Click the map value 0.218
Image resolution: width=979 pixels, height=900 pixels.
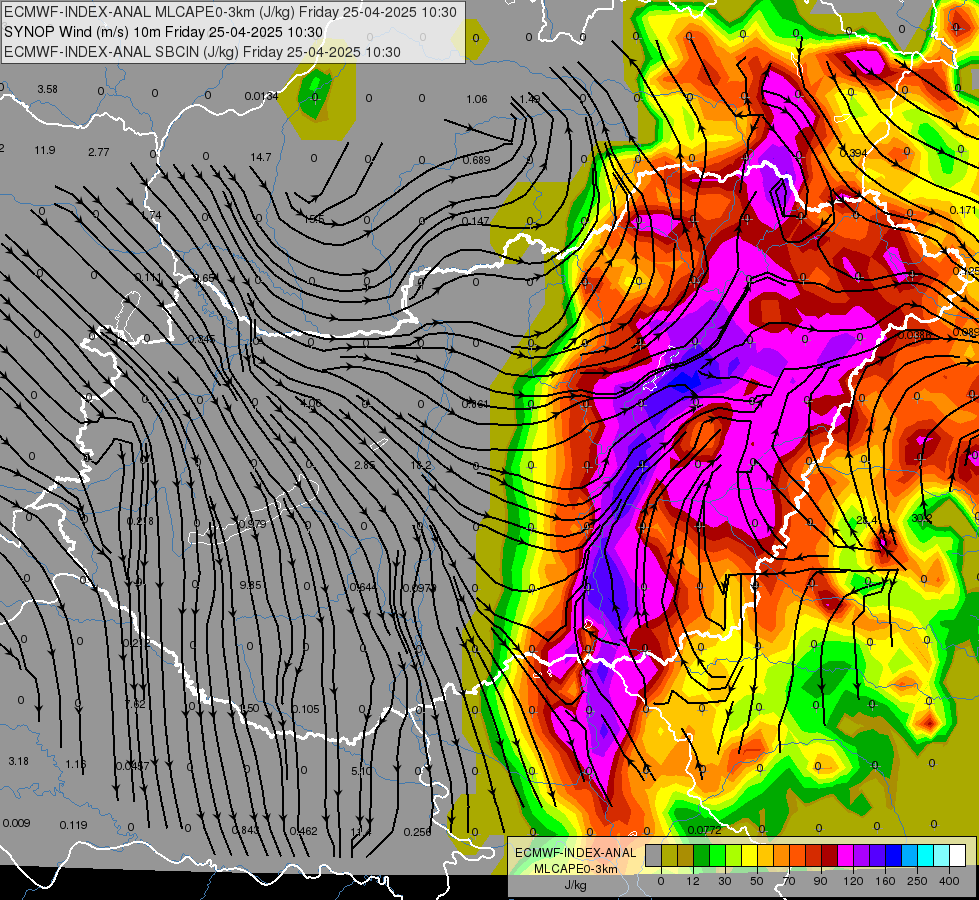pyautogui.click(x=140, y=522)
